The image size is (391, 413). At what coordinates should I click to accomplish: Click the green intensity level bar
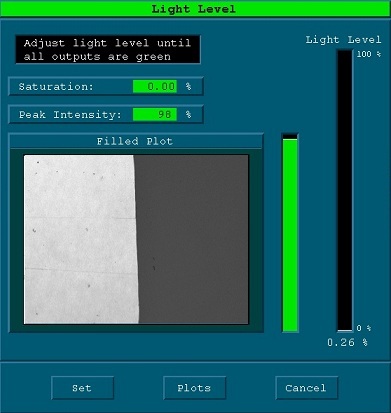[290, 235]
